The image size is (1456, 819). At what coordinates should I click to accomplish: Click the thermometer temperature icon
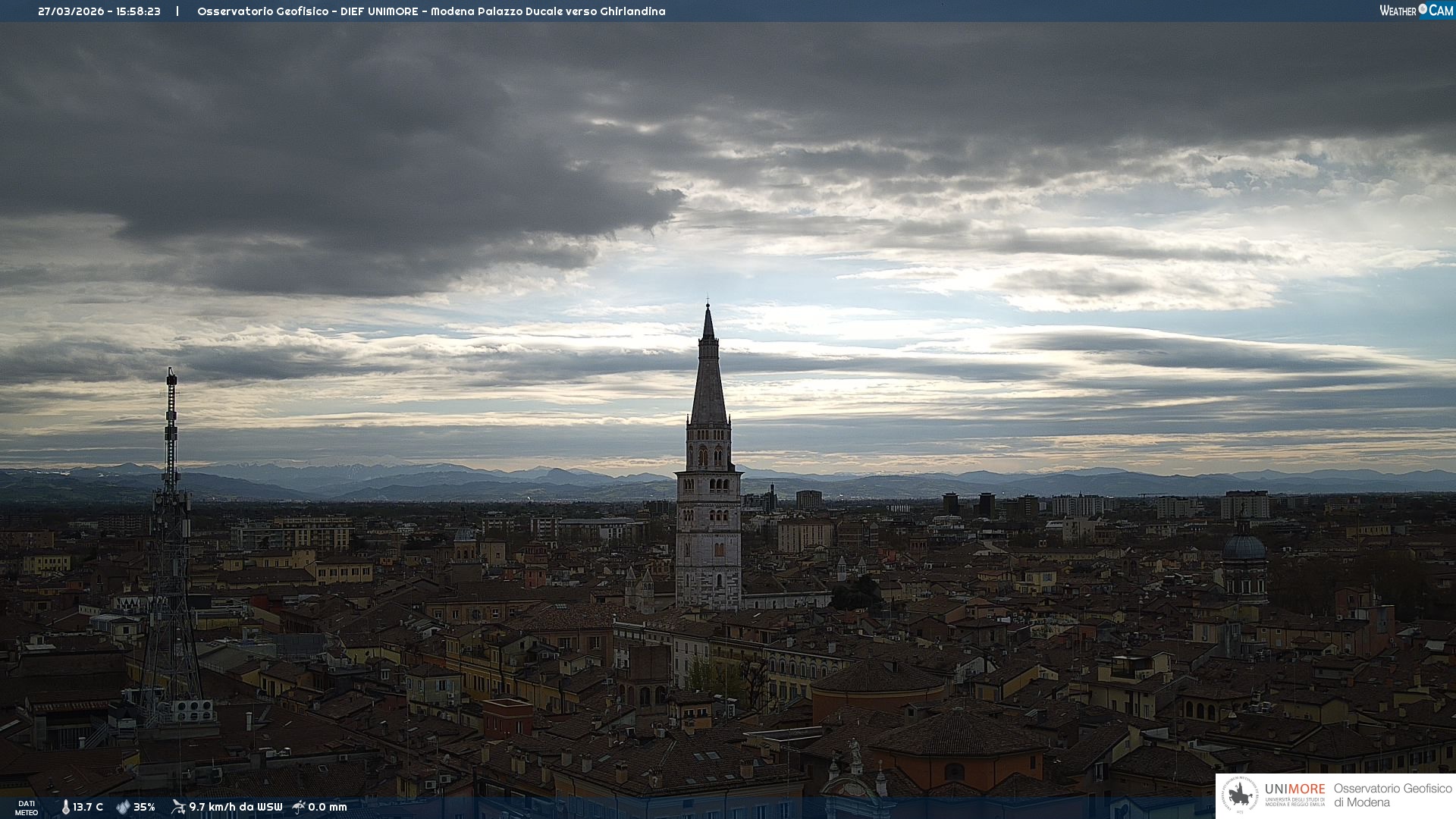[x=66, y=808]
